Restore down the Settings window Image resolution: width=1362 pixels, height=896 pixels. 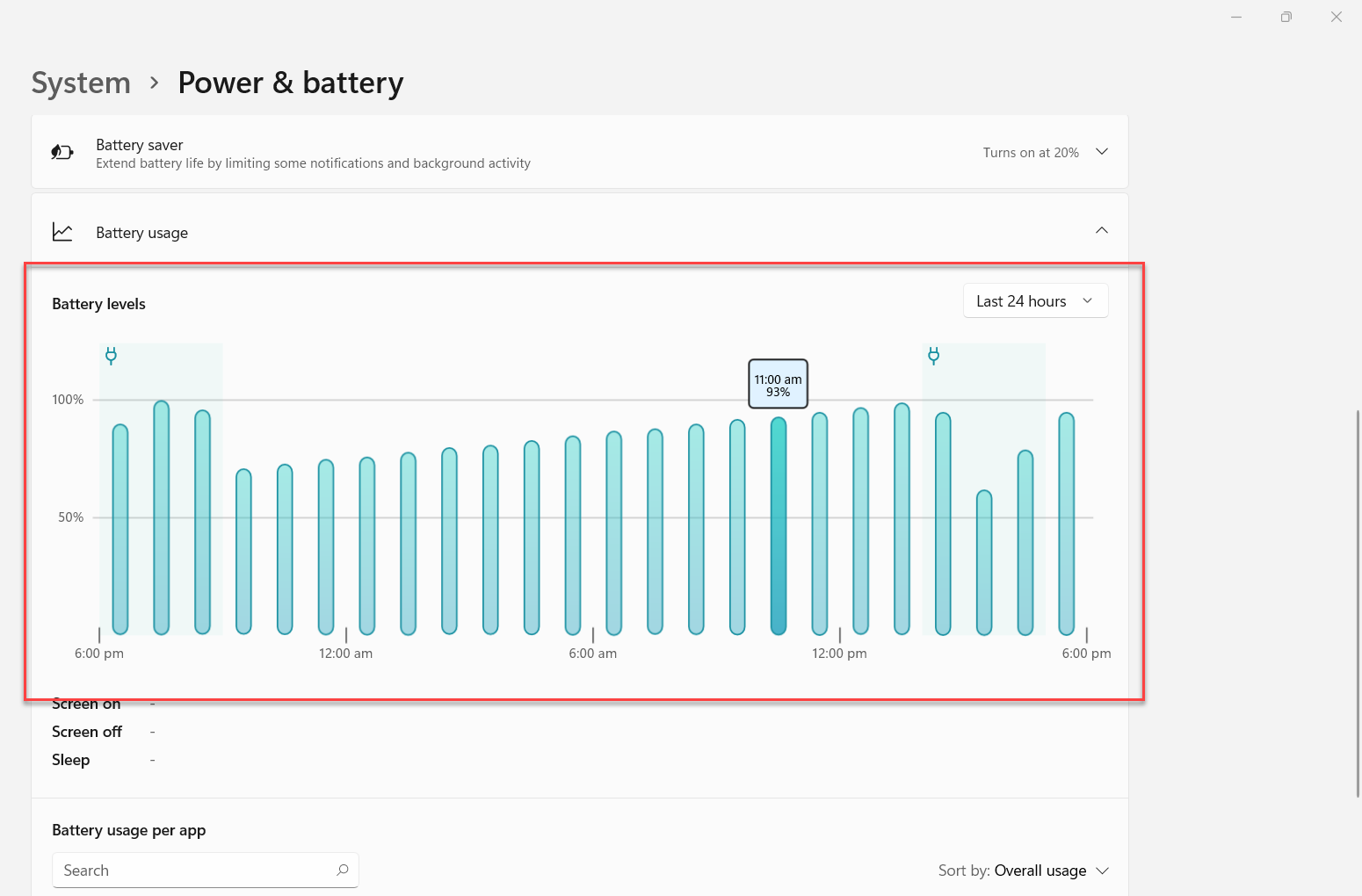1286,17
